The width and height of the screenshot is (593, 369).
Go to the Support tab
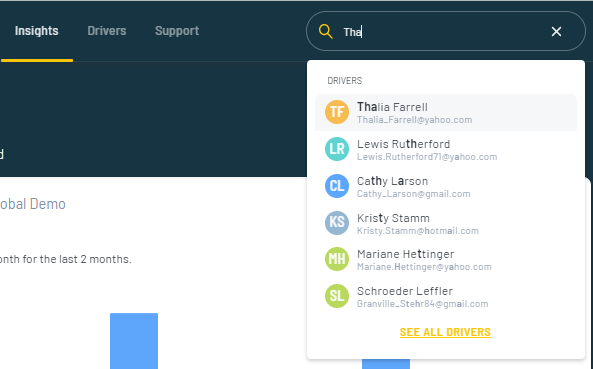pos(177,31)
